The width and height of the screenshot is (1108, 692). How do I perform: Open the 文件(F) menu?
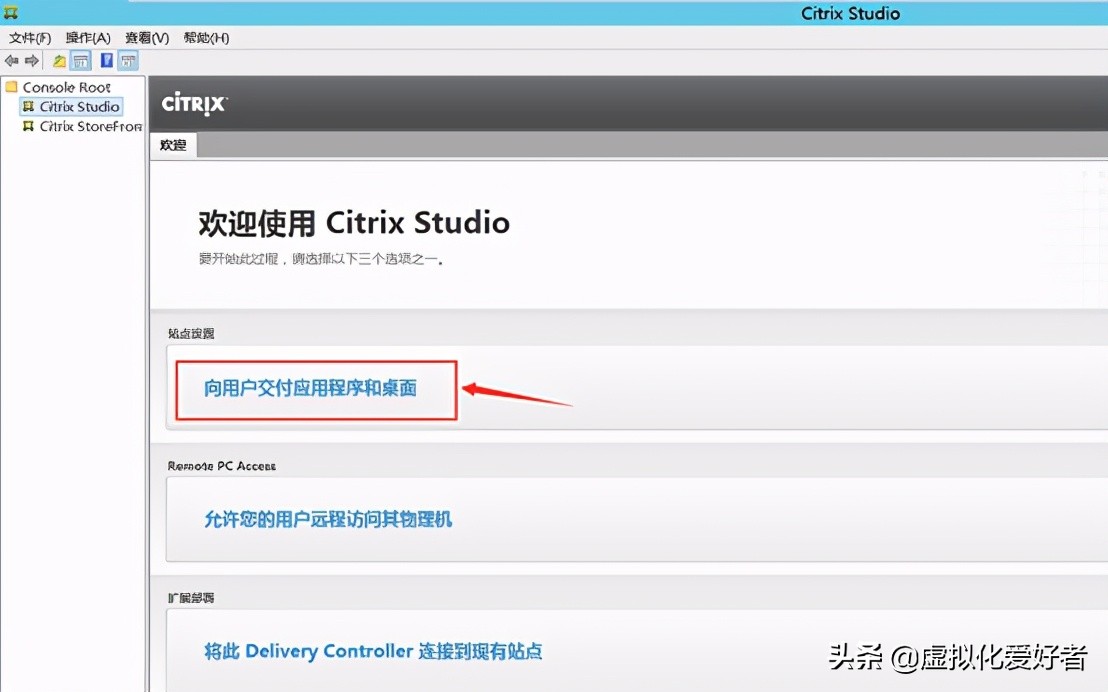[x=30, y=37]
